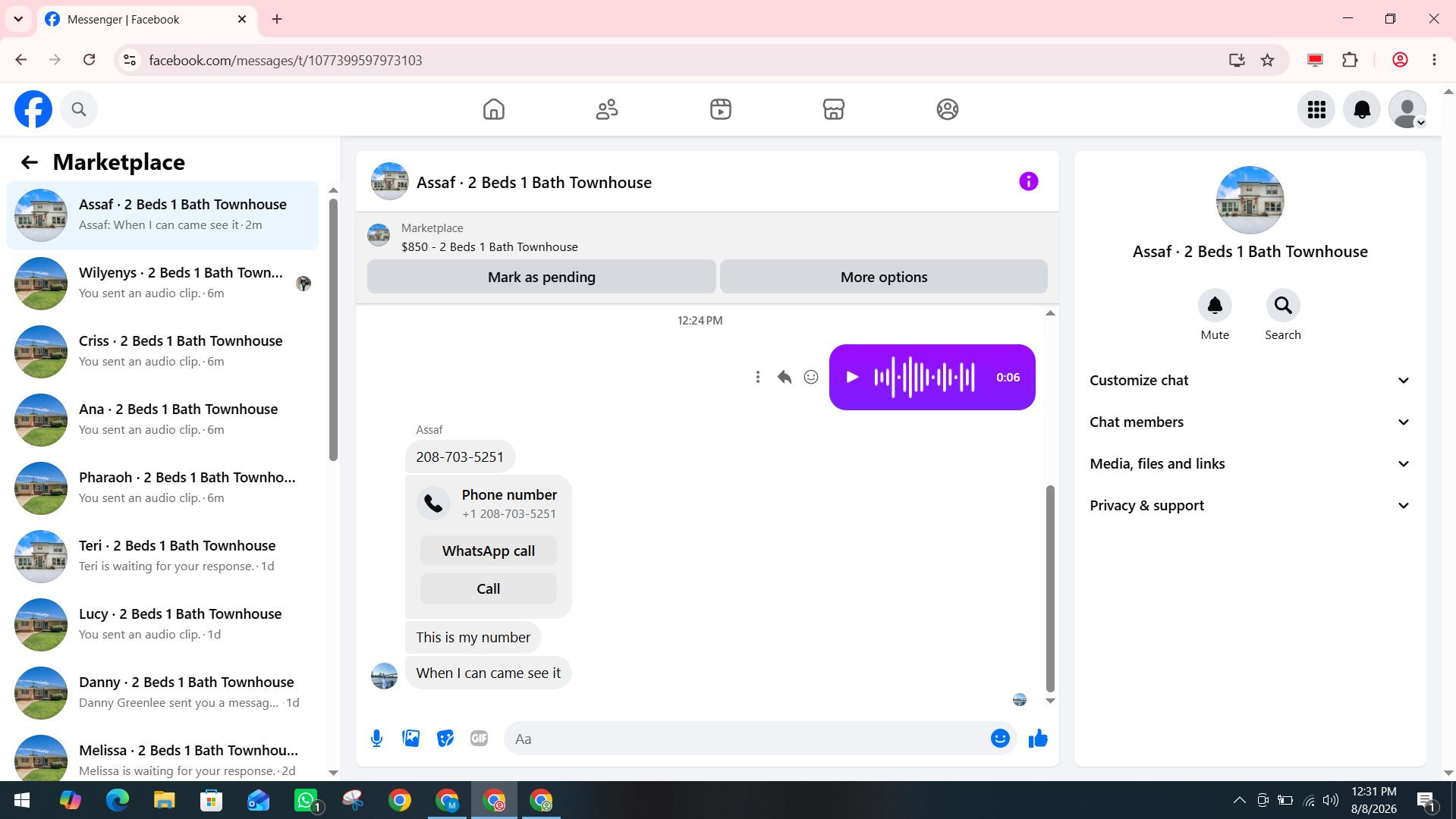Image resolution: width=1456 pixels, height=819 pixels.
Task: Open the account profile avatar menu
Action: point(1407,109)
